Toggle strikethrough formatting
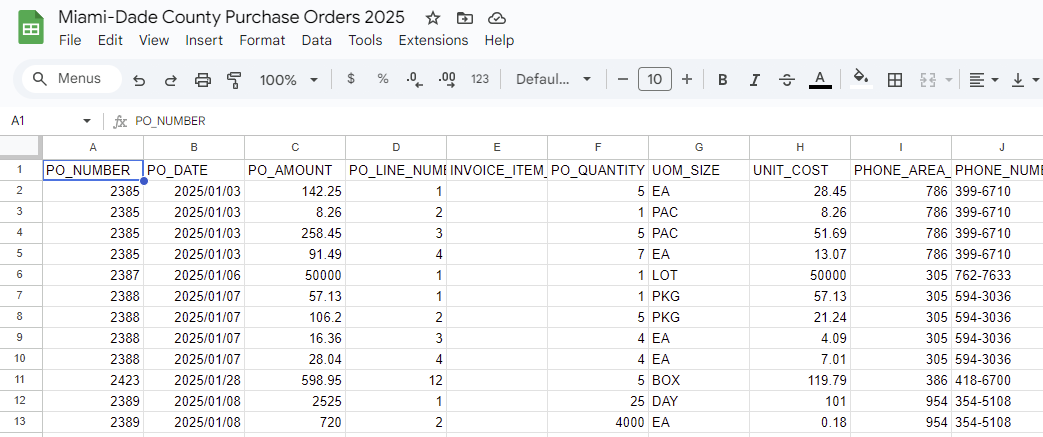The height and width of the screenshot is (437, 1043). point(787,80)
